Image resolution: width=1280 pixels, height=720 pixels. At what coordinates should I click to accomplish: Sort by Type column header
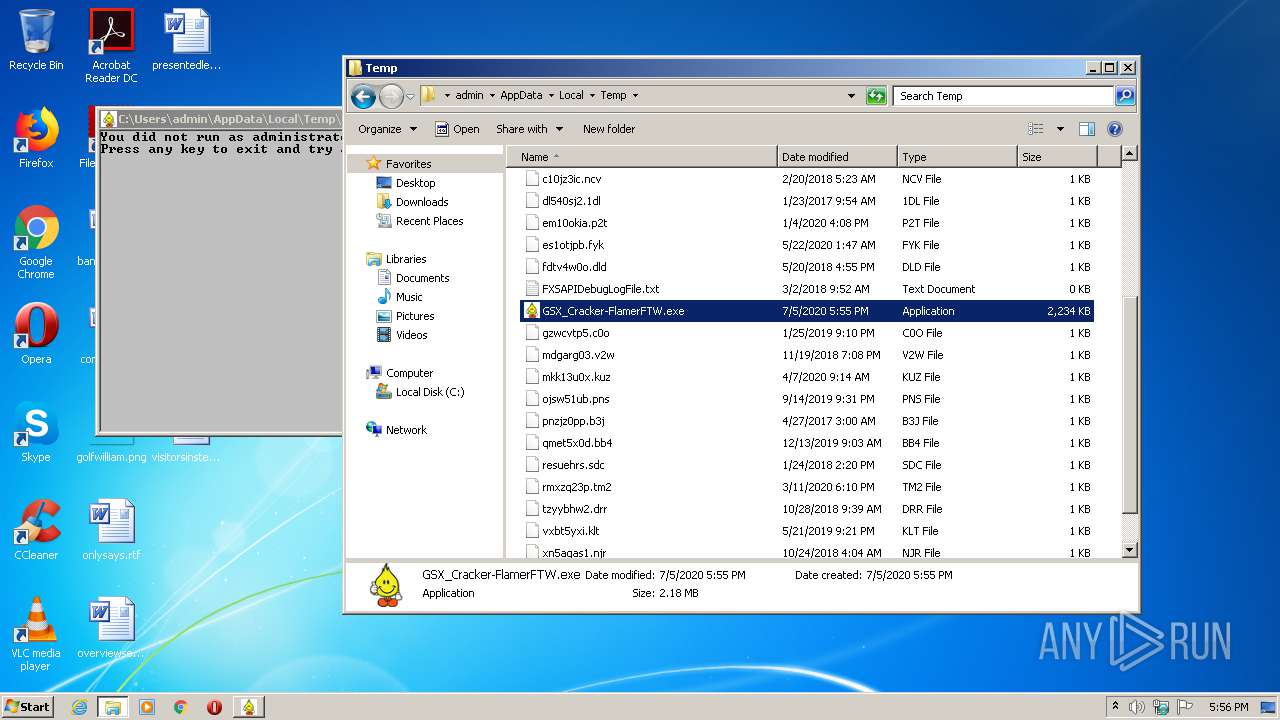click(x=957, y=157)
